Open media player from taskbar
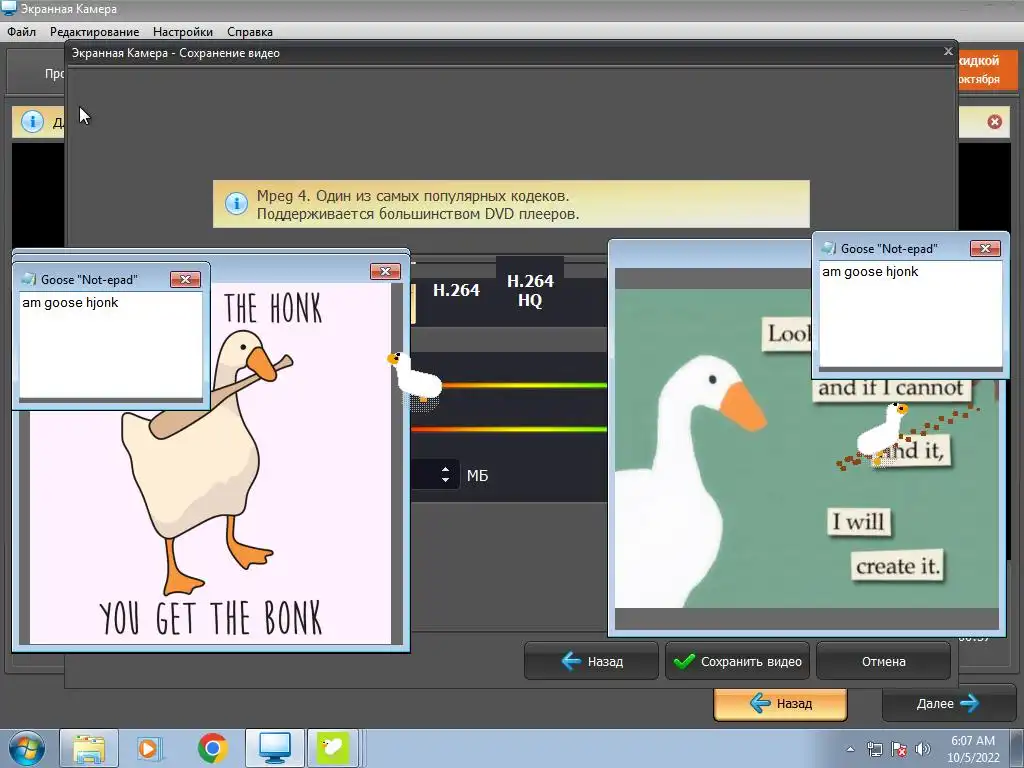This screenshot has height=768, width=1024. [150, 748]
